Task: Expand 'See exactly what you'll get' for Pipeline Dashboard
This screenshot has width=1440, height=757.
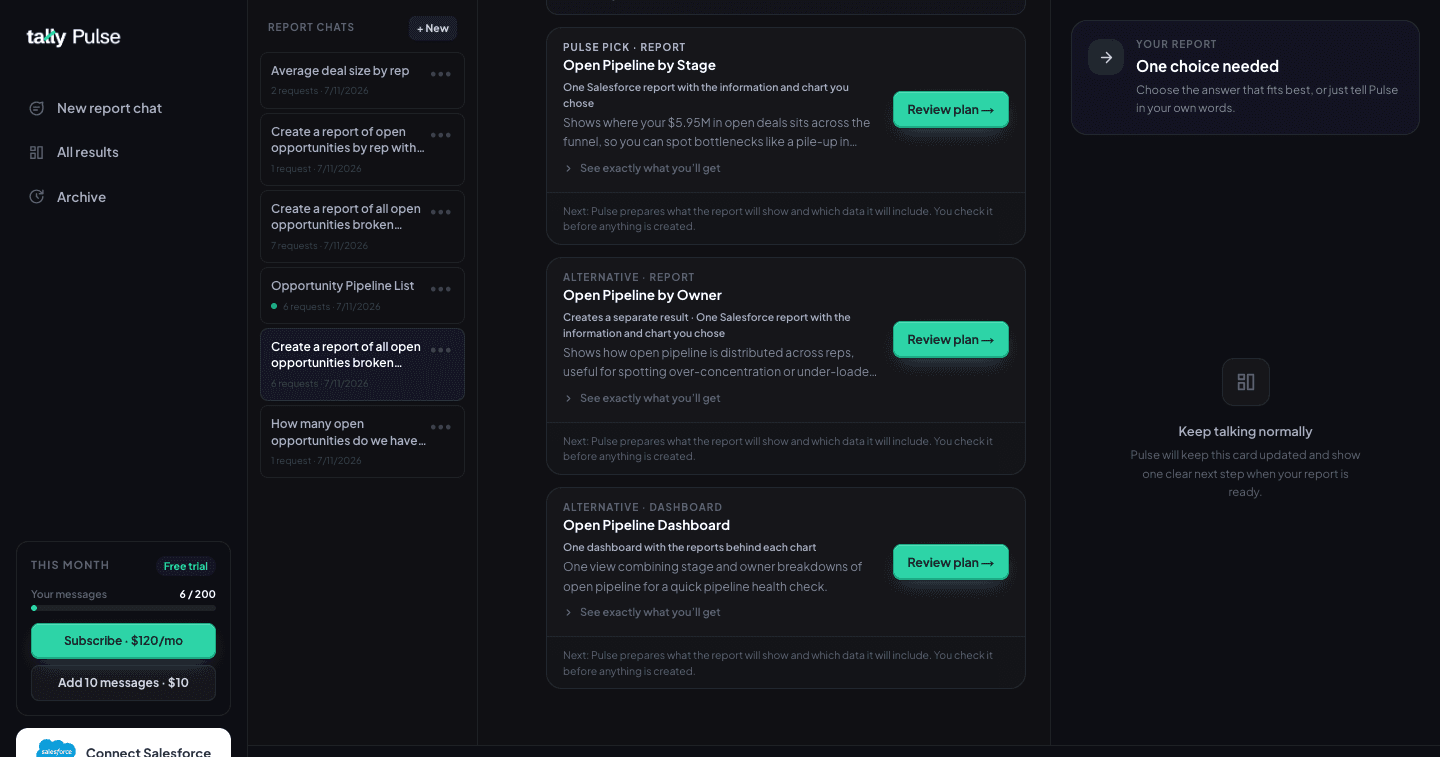Action: [x=642, y=612]
